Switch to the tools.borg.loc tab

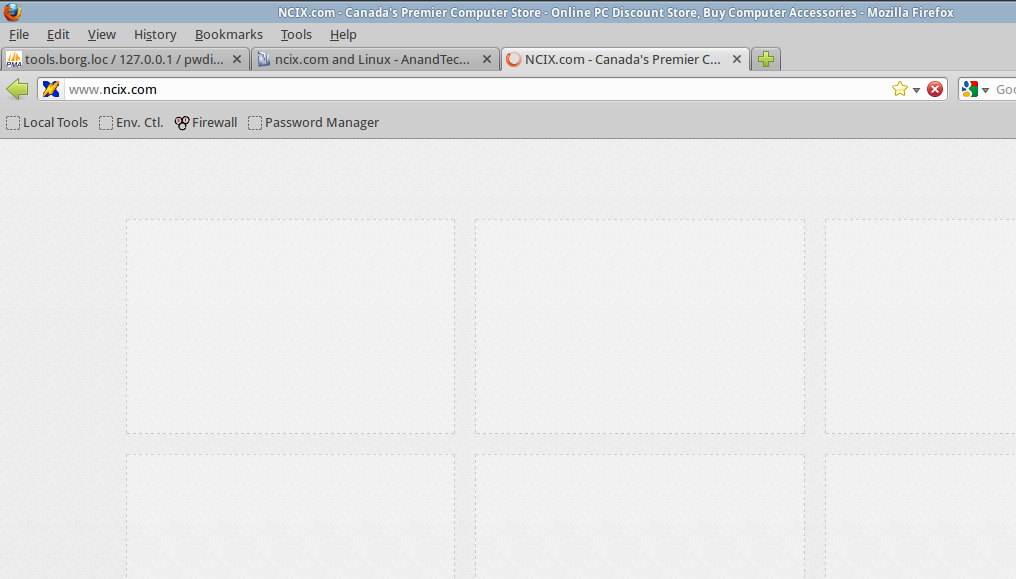tap(120, 60)
